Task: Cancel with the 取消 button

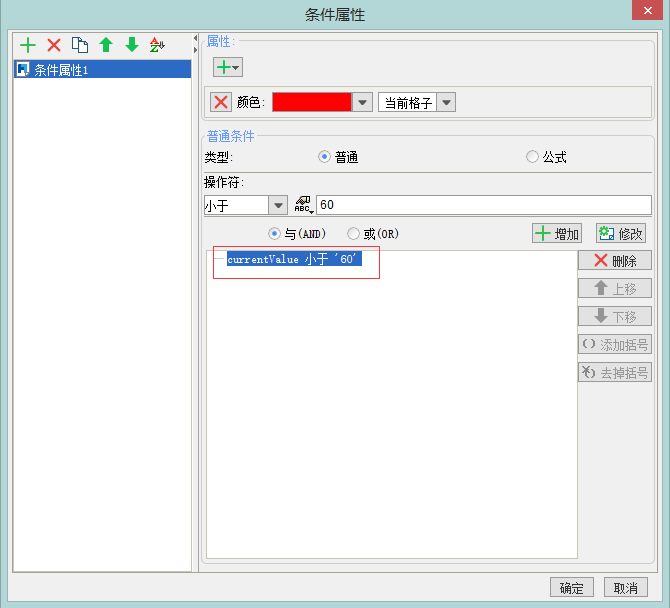Action: (626, 587)
